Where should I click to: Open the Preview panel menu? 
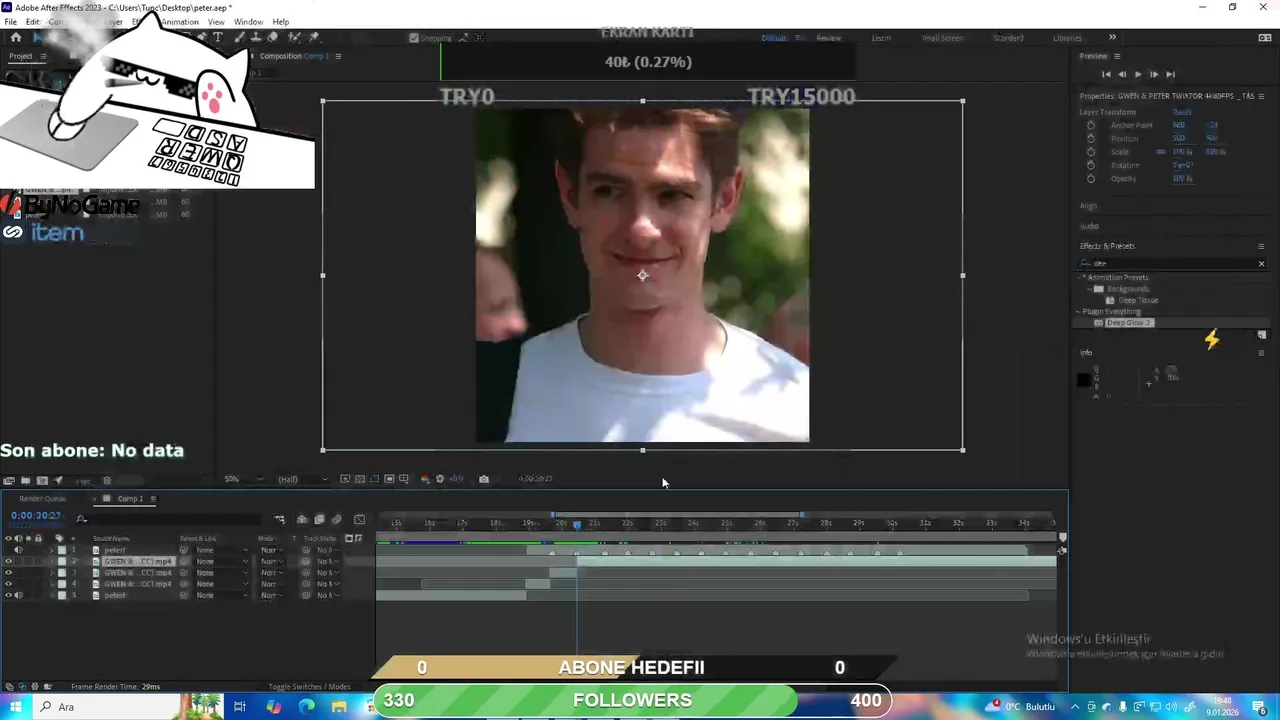click(1117, 56)
